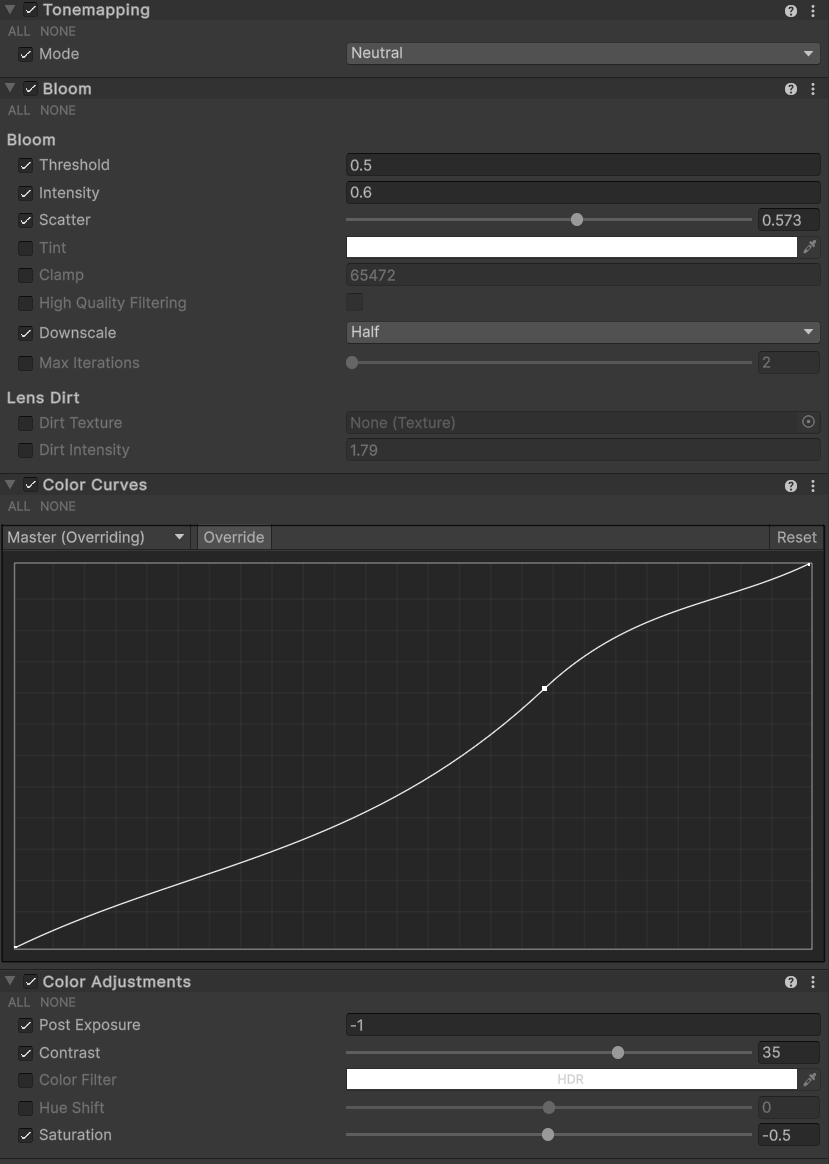
Task: Uncheck the Threshold override checkbox
Action: 25,165
